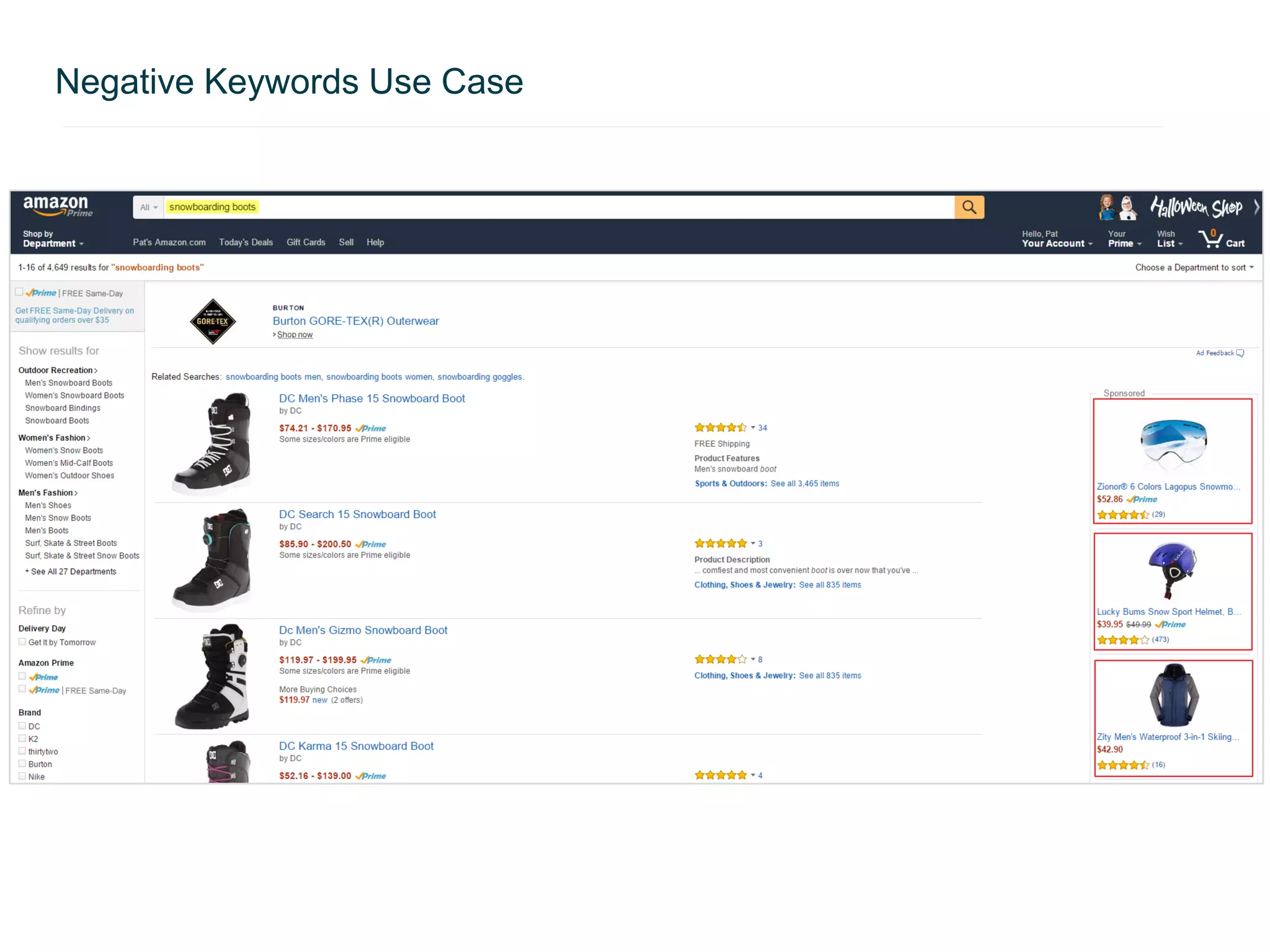Open Today's Deals nav item
1270x952 pixels.
pos(246,242)
